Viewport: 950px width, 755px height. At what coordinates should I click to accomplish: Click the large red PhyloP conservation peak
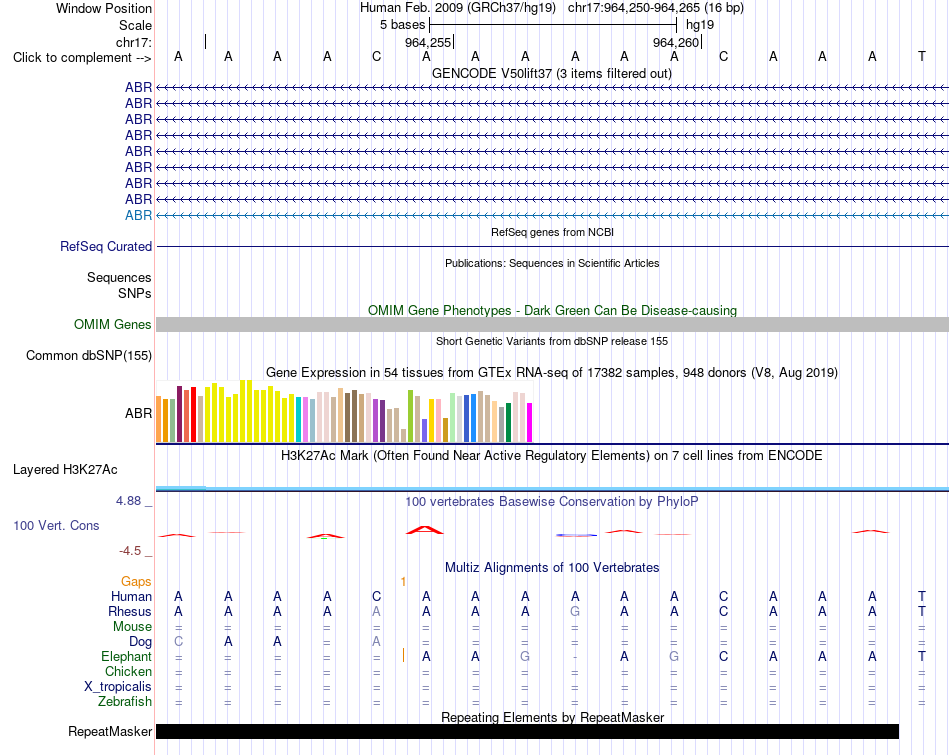425,530
